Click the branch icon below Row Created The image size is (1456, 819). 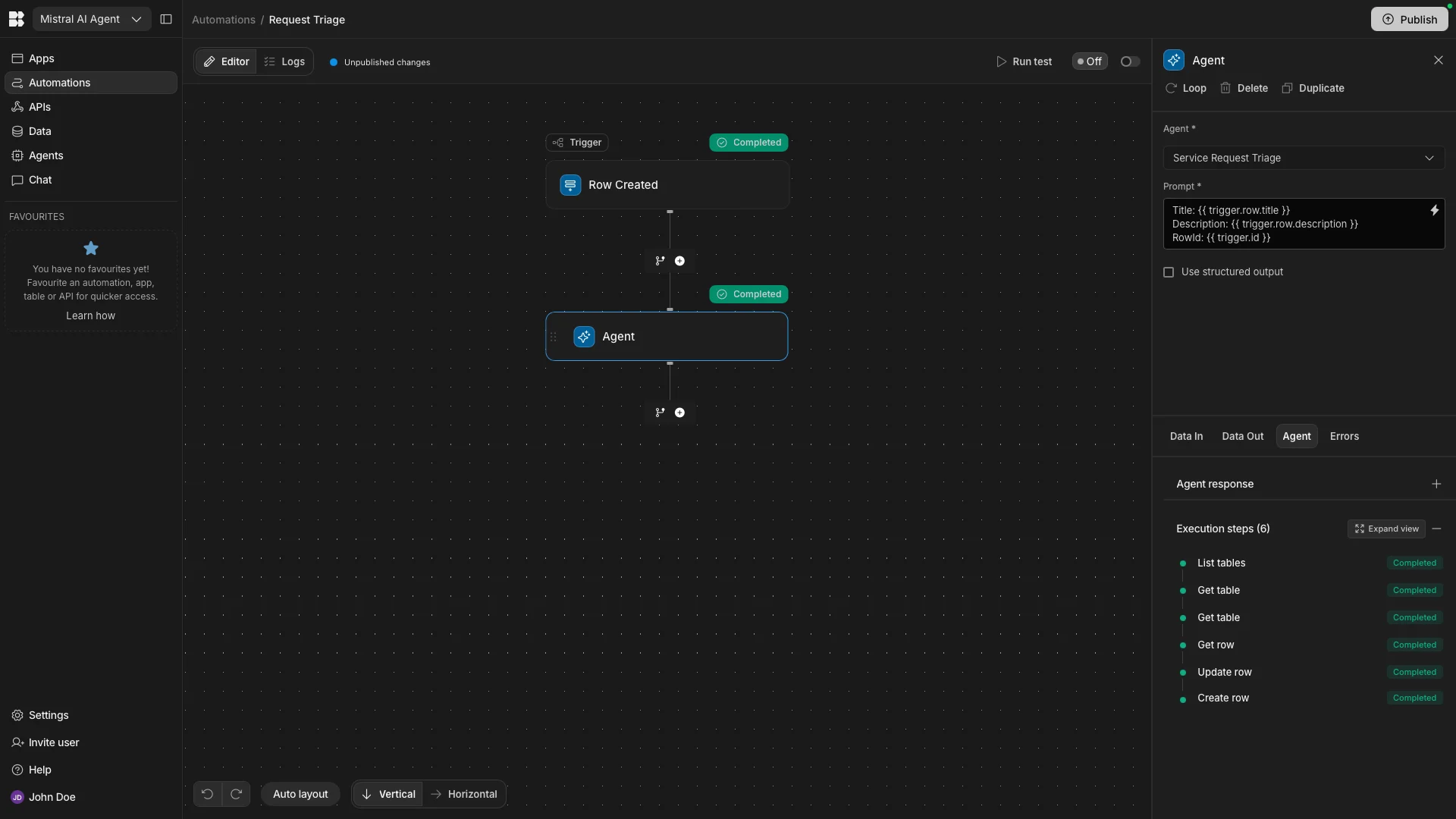point(660,261)
